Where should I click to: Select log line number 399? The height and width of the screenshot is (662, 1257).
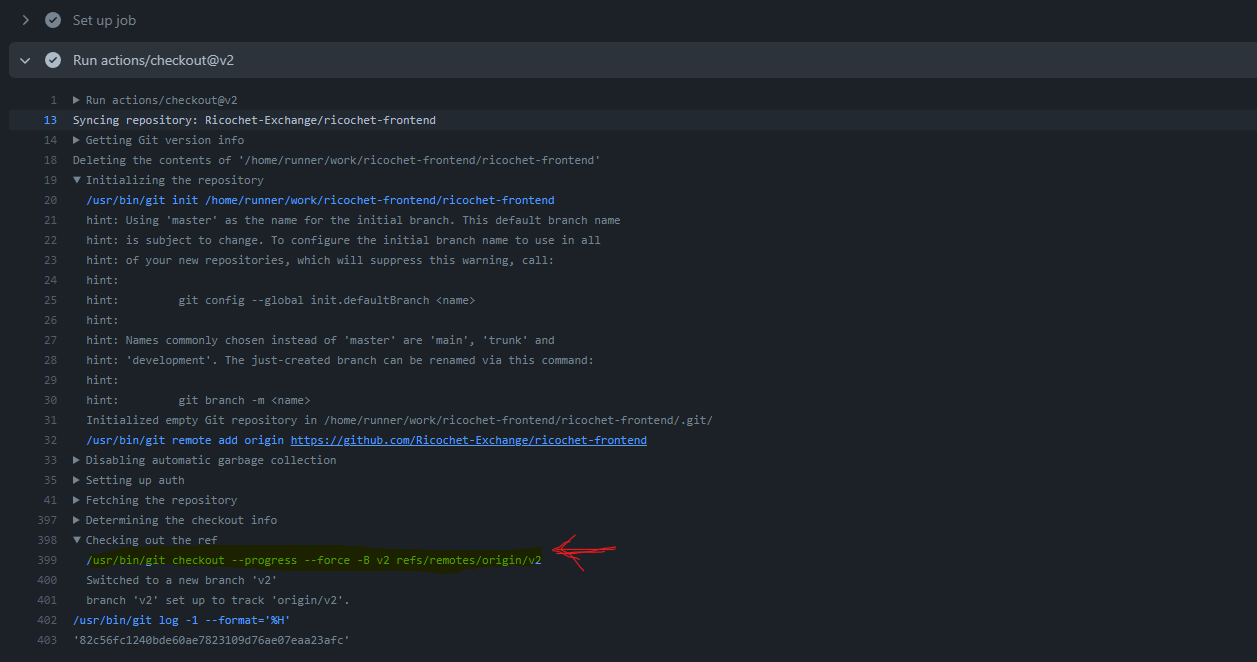pos(46,560)
